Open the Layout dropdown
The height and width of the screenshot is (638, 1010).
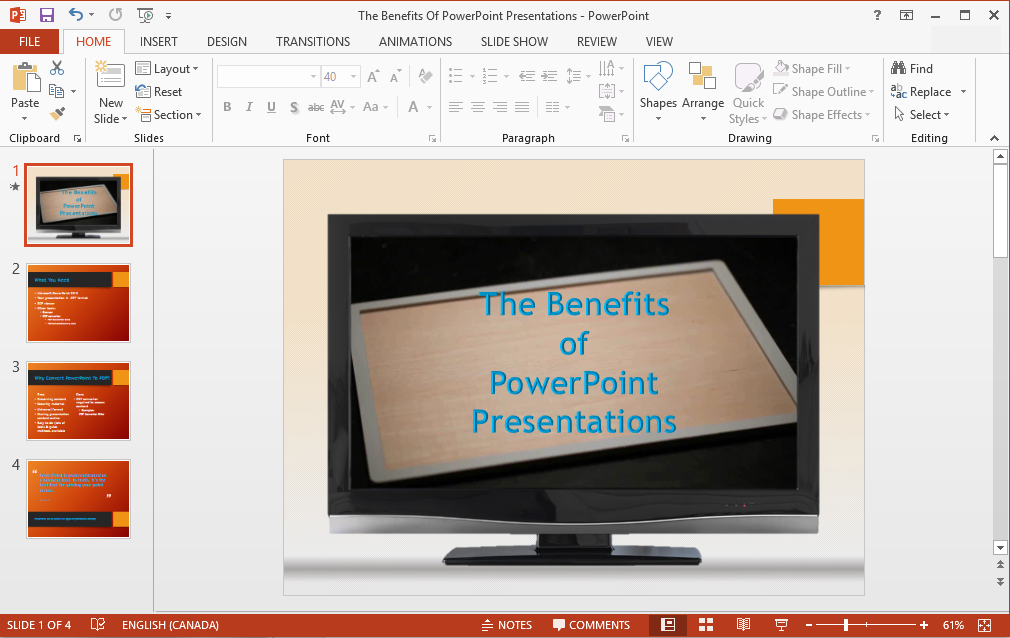click(167, 68)
